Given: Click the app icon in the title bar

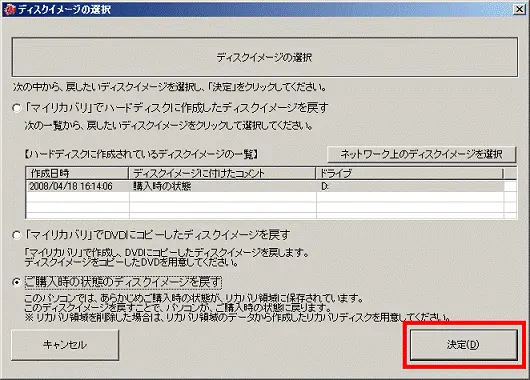Looking at the screenshot, I should tap(9, 9).
